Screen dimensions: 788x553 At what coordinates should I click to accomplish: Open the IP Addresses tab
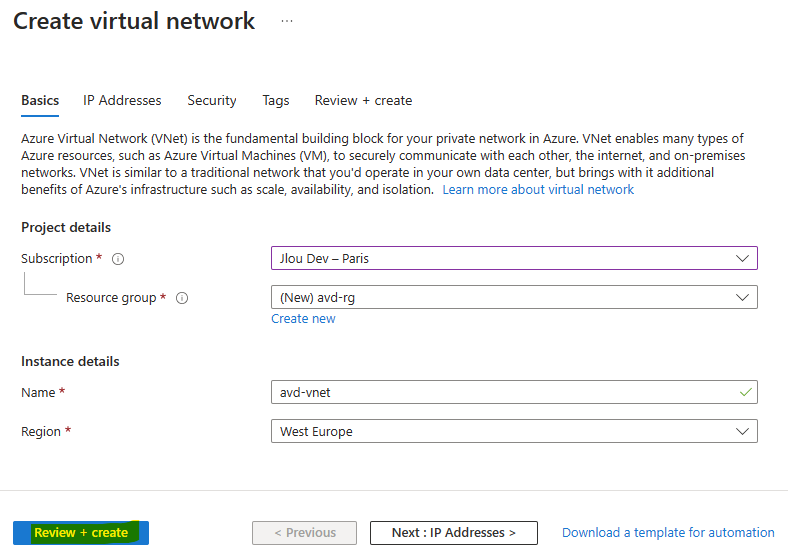pos(122,101)
